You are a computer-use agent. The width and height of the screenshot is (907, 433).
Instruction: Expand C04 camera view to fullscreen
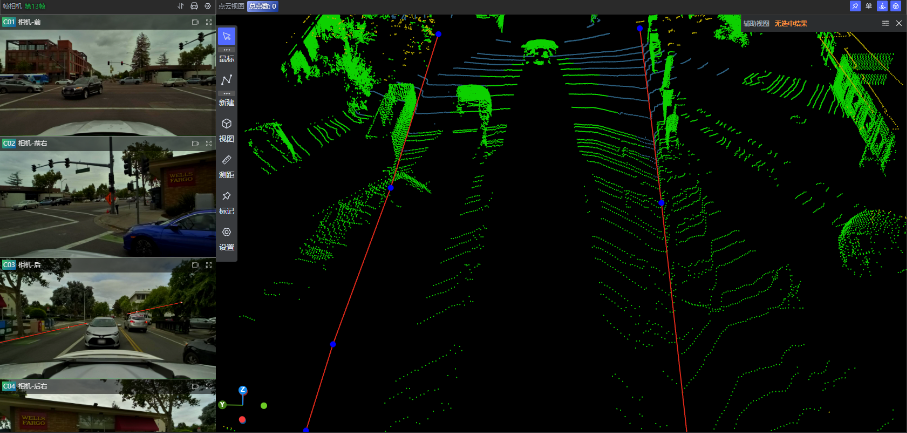coord(208,386)
